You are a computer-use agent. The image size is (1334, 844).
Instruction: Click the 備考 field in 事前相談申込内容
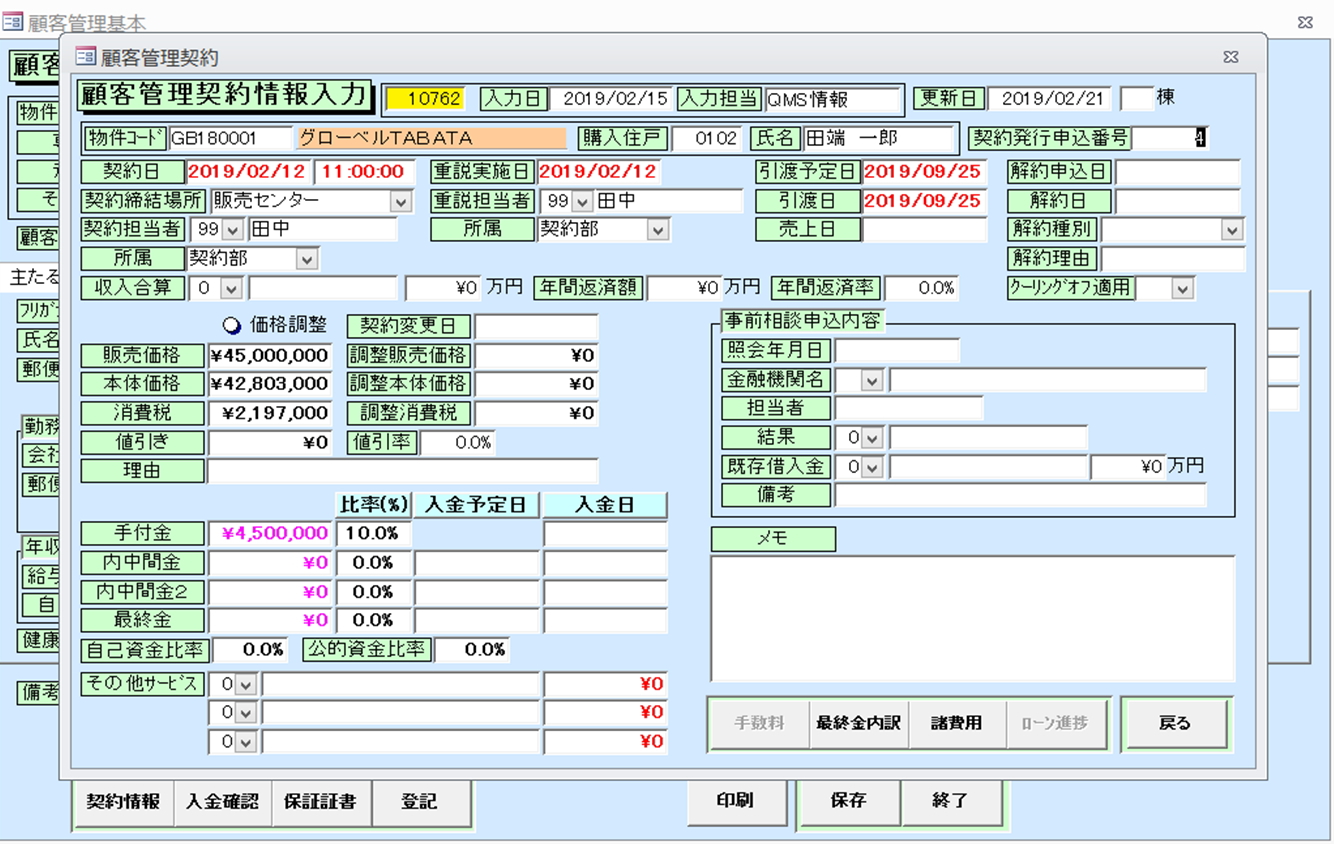[1020, 495]
